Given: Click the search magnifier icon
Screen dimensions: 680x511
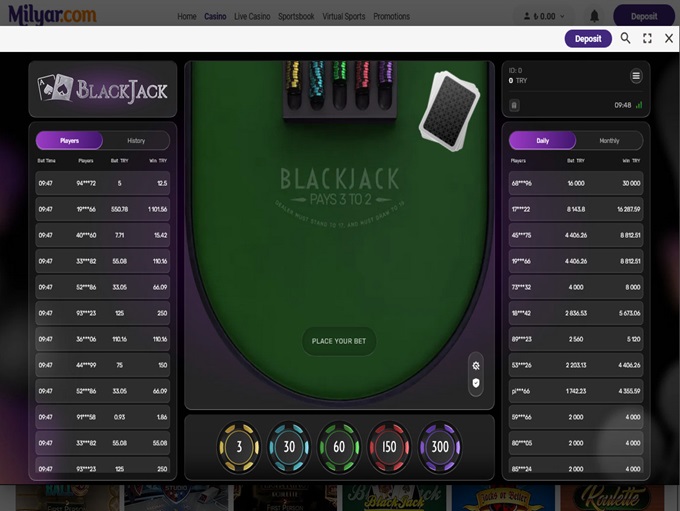Looking at the screenshot, I should [625, 38].
